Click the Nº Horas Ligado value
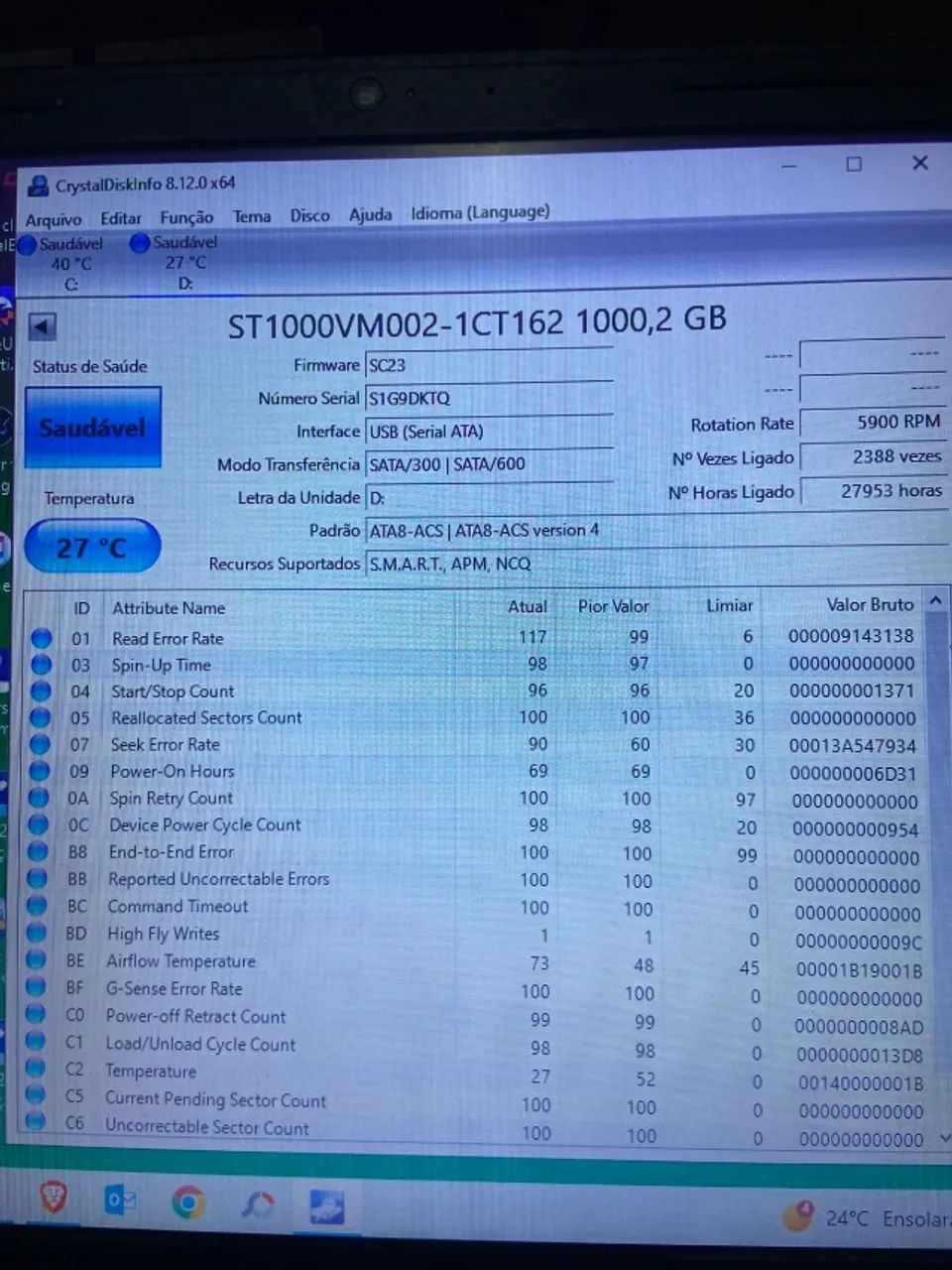 click(x=873, y=491)
